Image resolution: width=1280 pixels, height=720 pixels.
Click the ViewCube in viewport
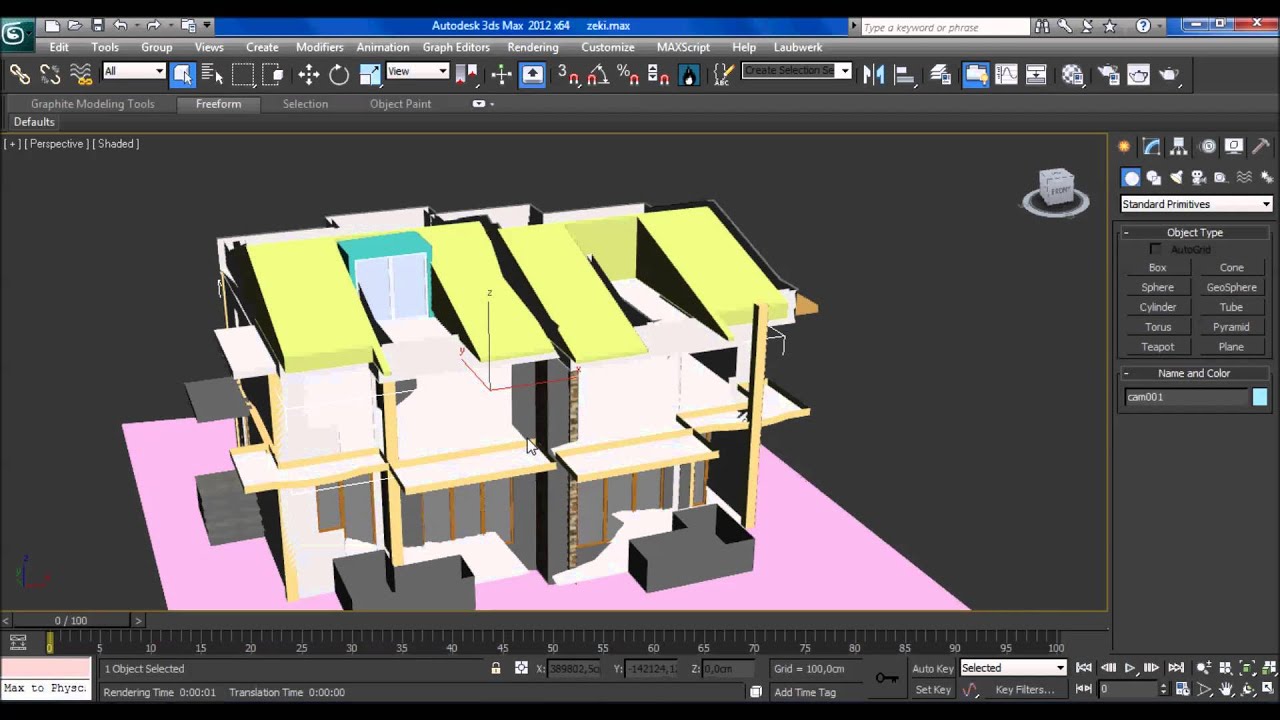click(1056, 190)
